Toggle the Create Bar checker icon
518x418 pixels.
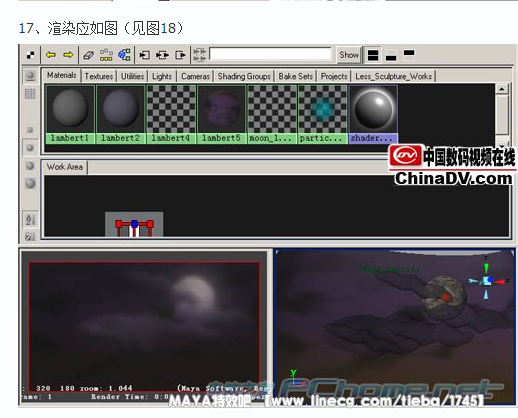(x=31, y=55)
